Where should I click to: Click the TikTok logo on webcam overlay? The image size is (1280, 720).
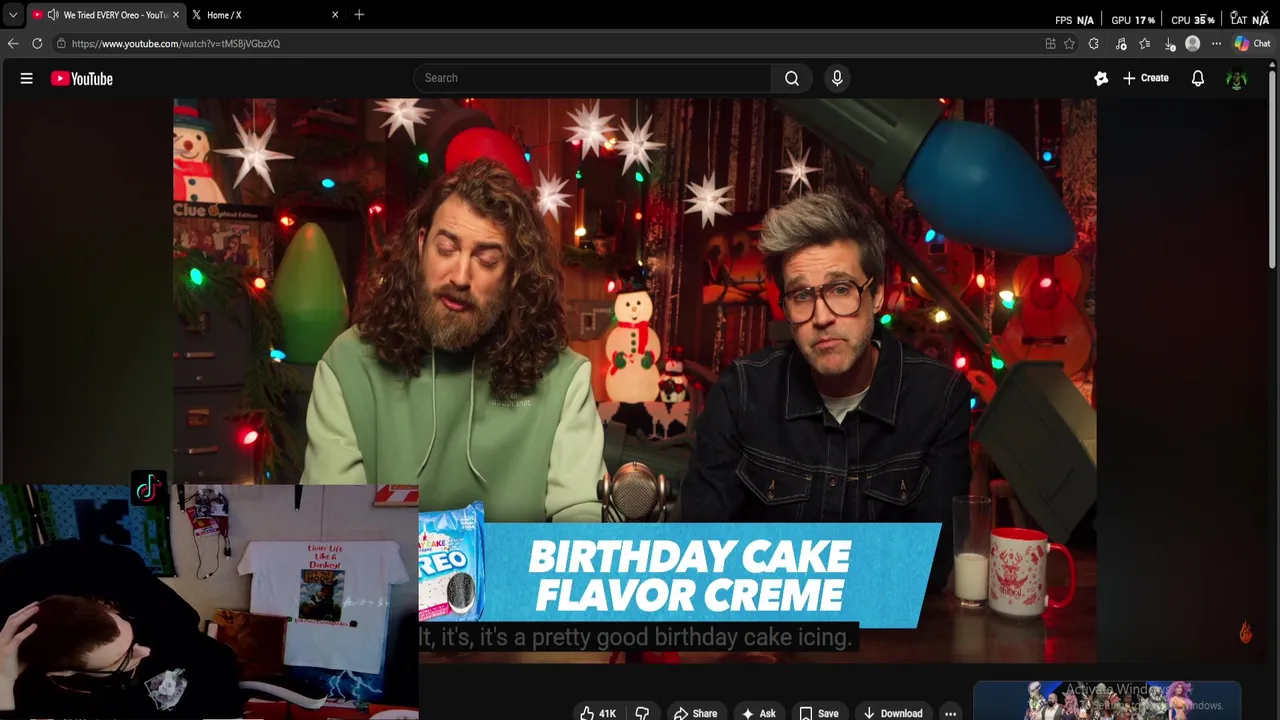148,487
